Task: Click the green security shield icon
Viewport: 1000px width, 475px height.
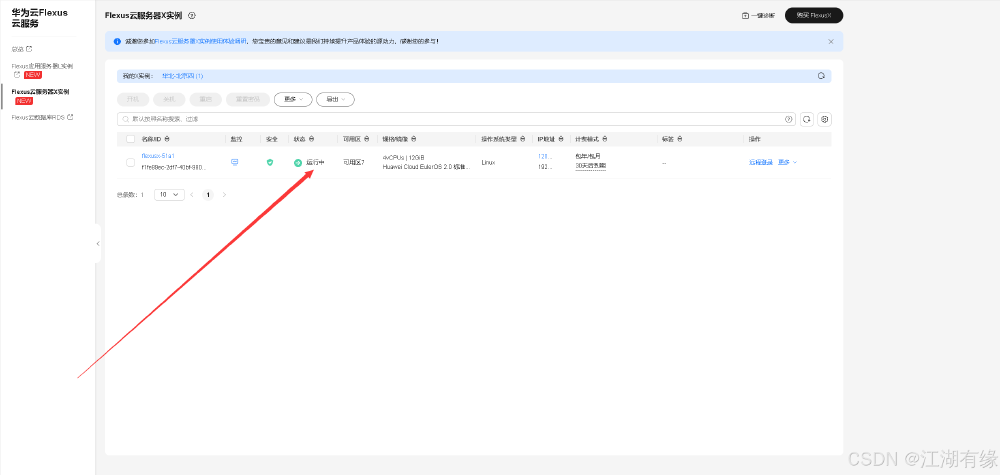Action: [270, 163]
